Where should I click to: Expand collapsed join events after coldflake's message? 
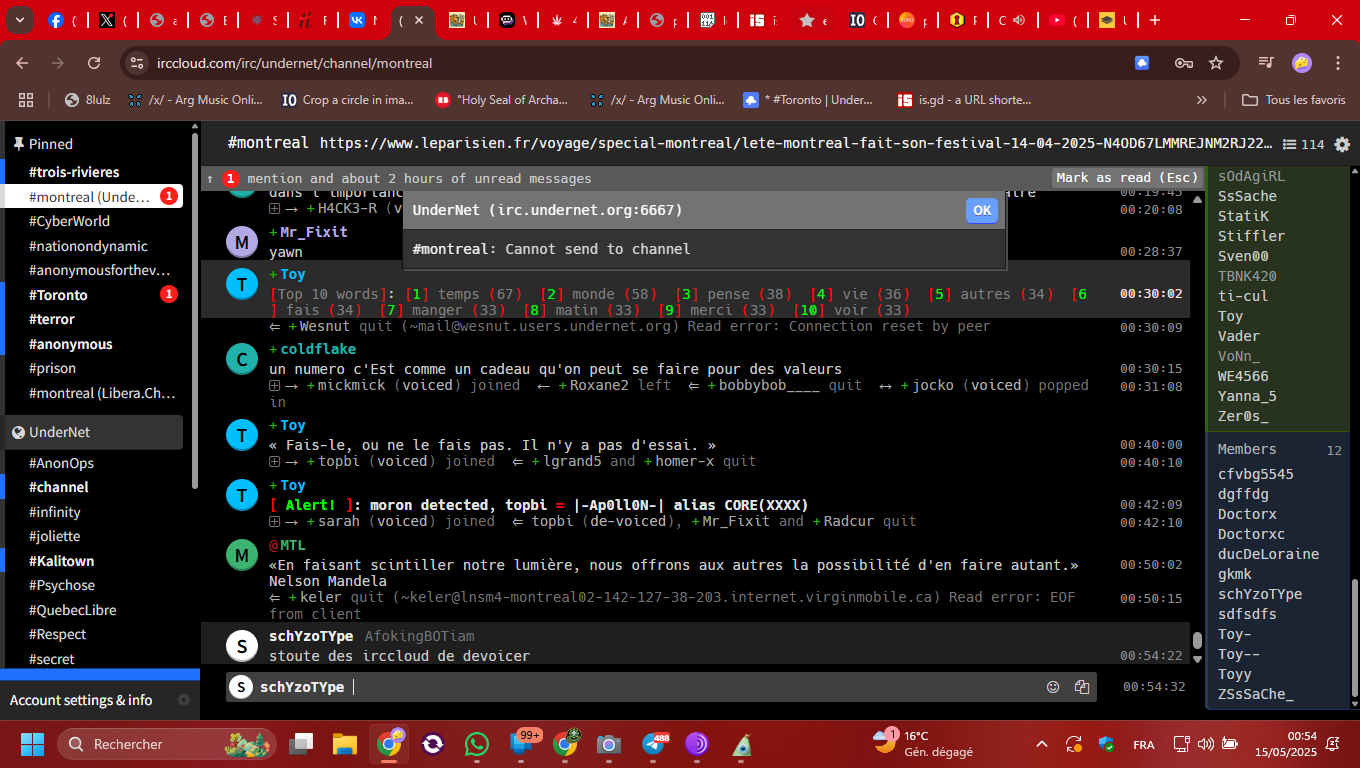tap(275, 386)
